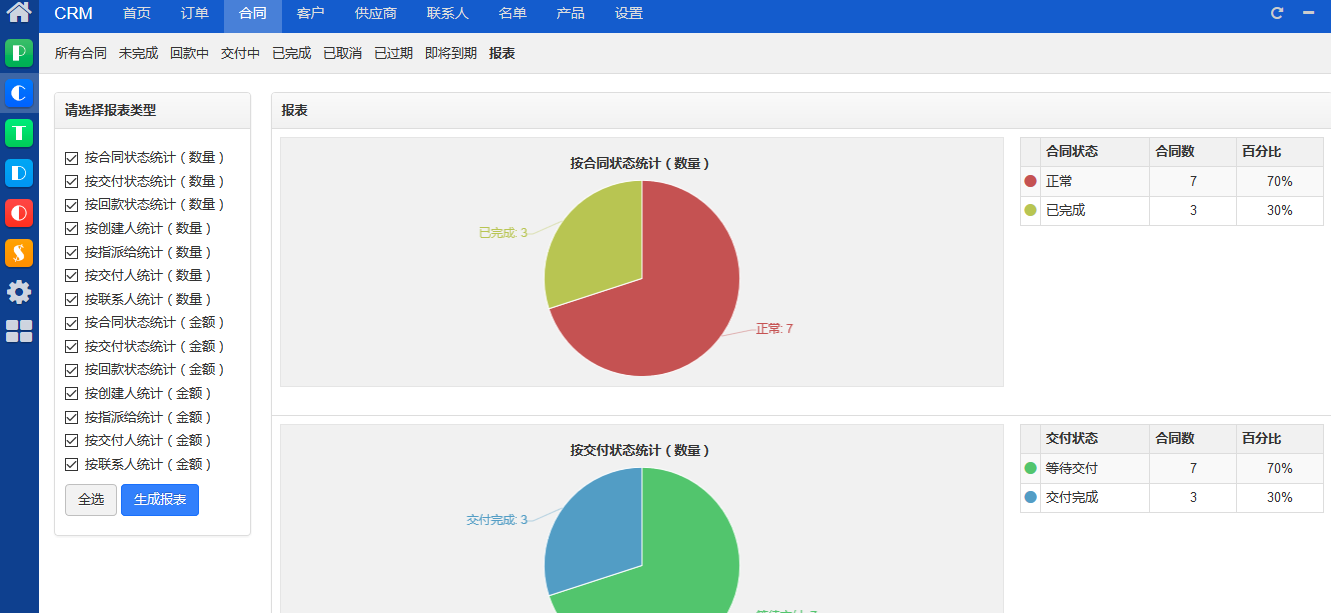Toggle 按交付状态统计（数量）checkbox
This screenshot has height=613, width=1331.
71,181
